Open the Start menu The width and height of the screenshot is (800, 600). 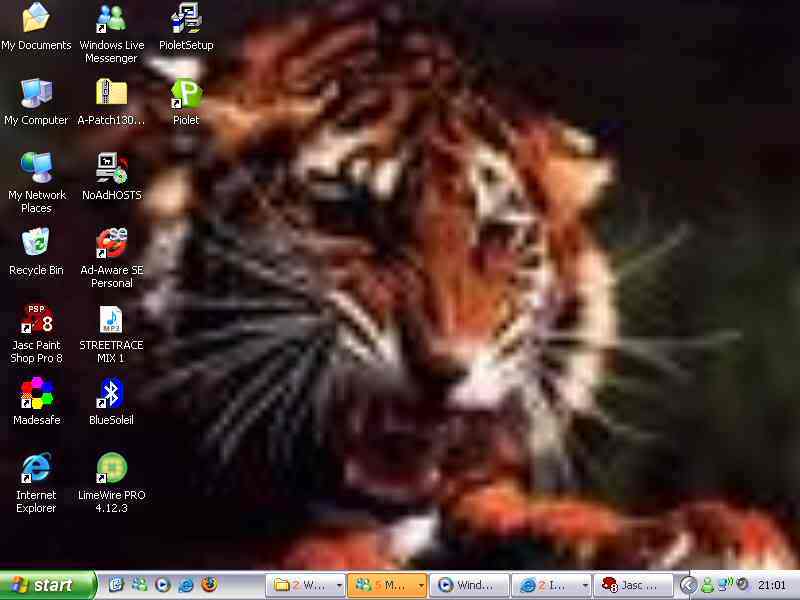click(48, 585)
